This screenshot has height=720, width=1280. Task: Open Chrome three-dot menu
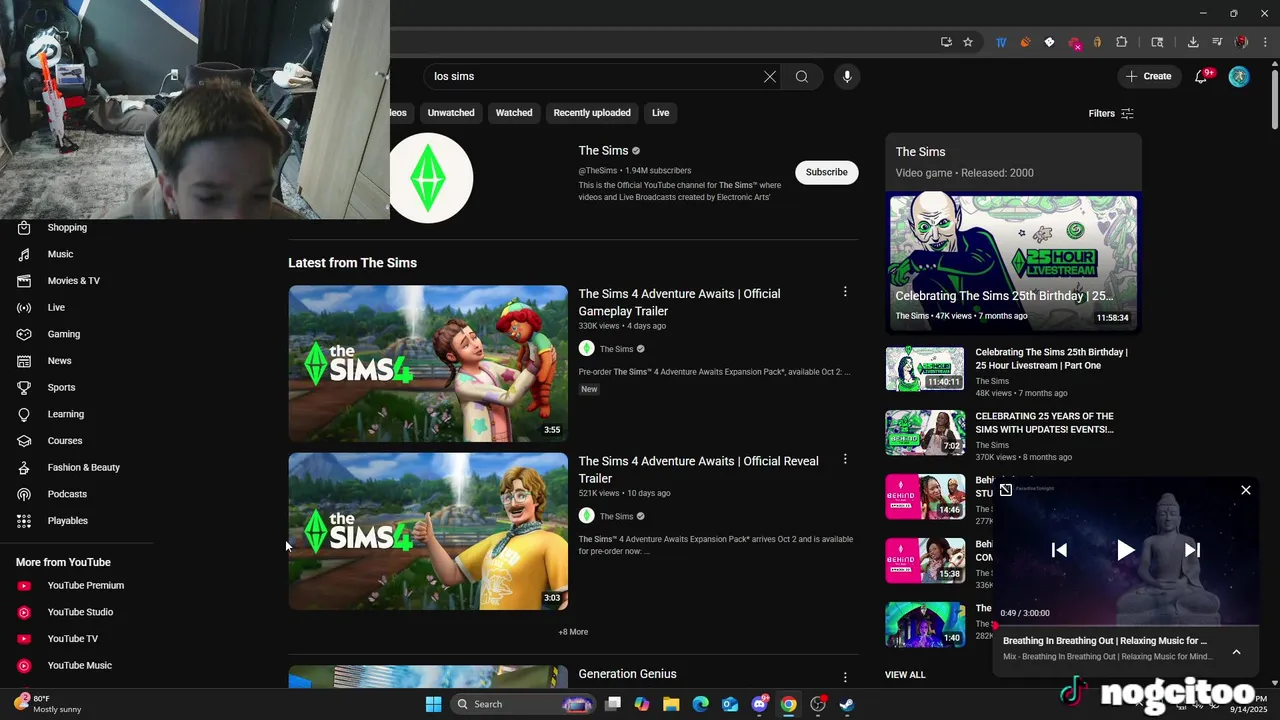click(x=1265, y=42)
